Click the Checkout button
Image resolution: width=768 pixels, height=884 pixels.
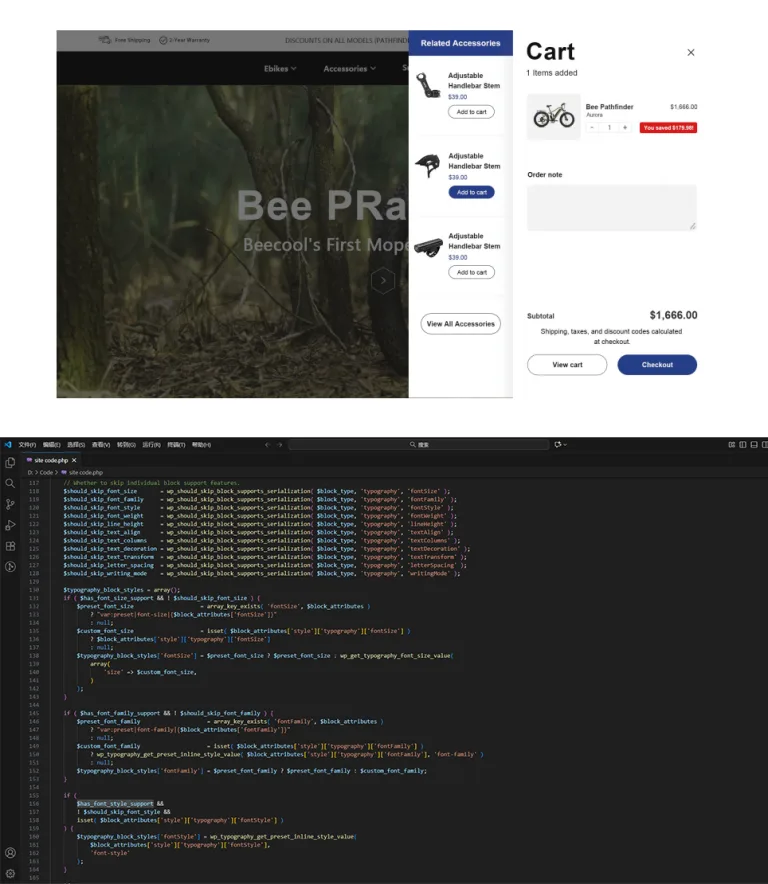pyautogui.click(x=657, y=365)
